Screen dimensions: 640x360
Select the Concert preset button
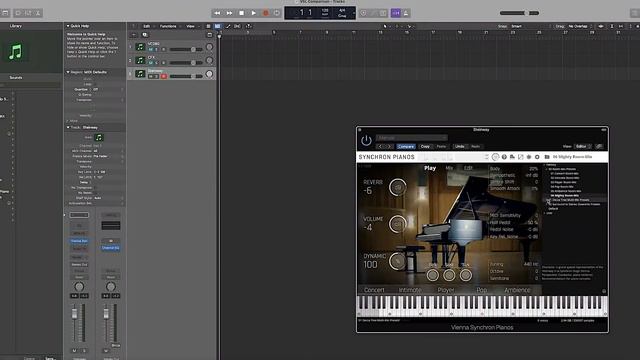coord(374,290)
